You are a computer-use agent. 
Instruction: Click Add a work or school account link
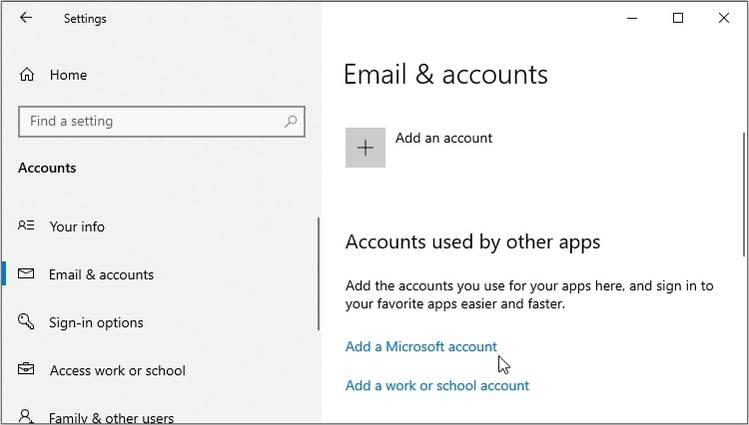click(437, 385)
